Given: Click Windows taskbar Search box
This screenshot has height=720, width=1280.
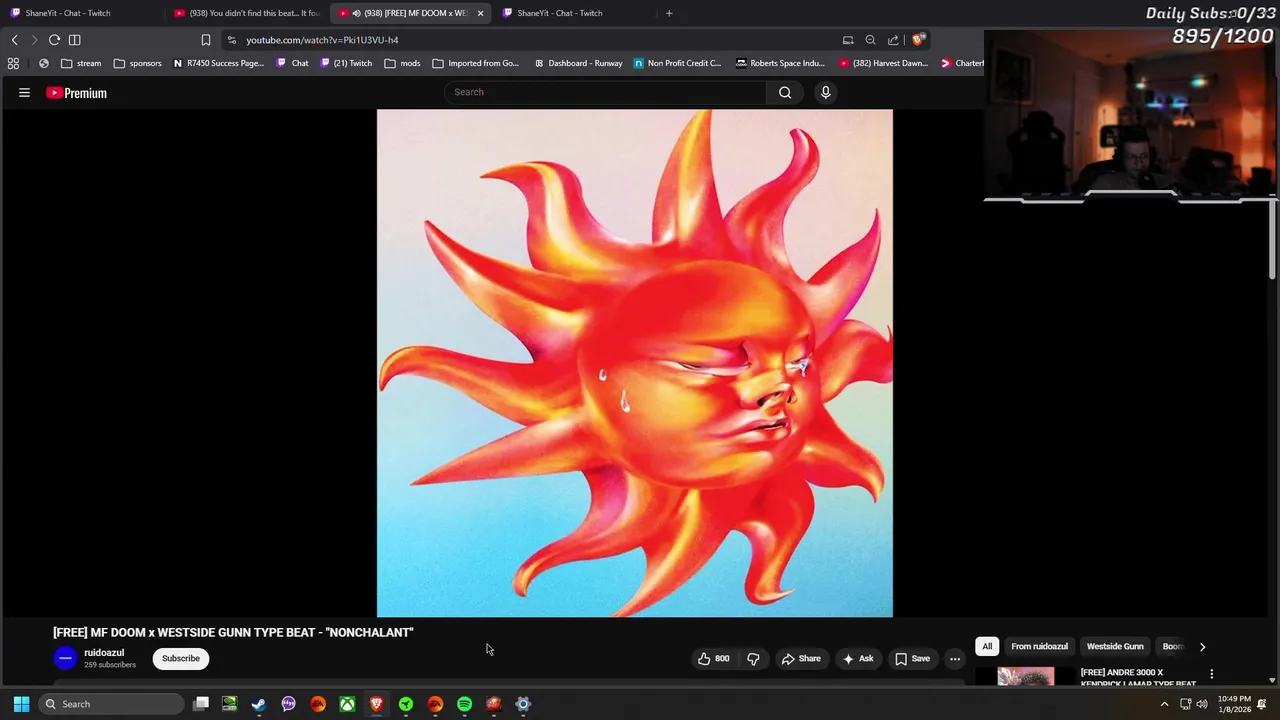Looking at the screenshot, I should (x=112, y=704).
